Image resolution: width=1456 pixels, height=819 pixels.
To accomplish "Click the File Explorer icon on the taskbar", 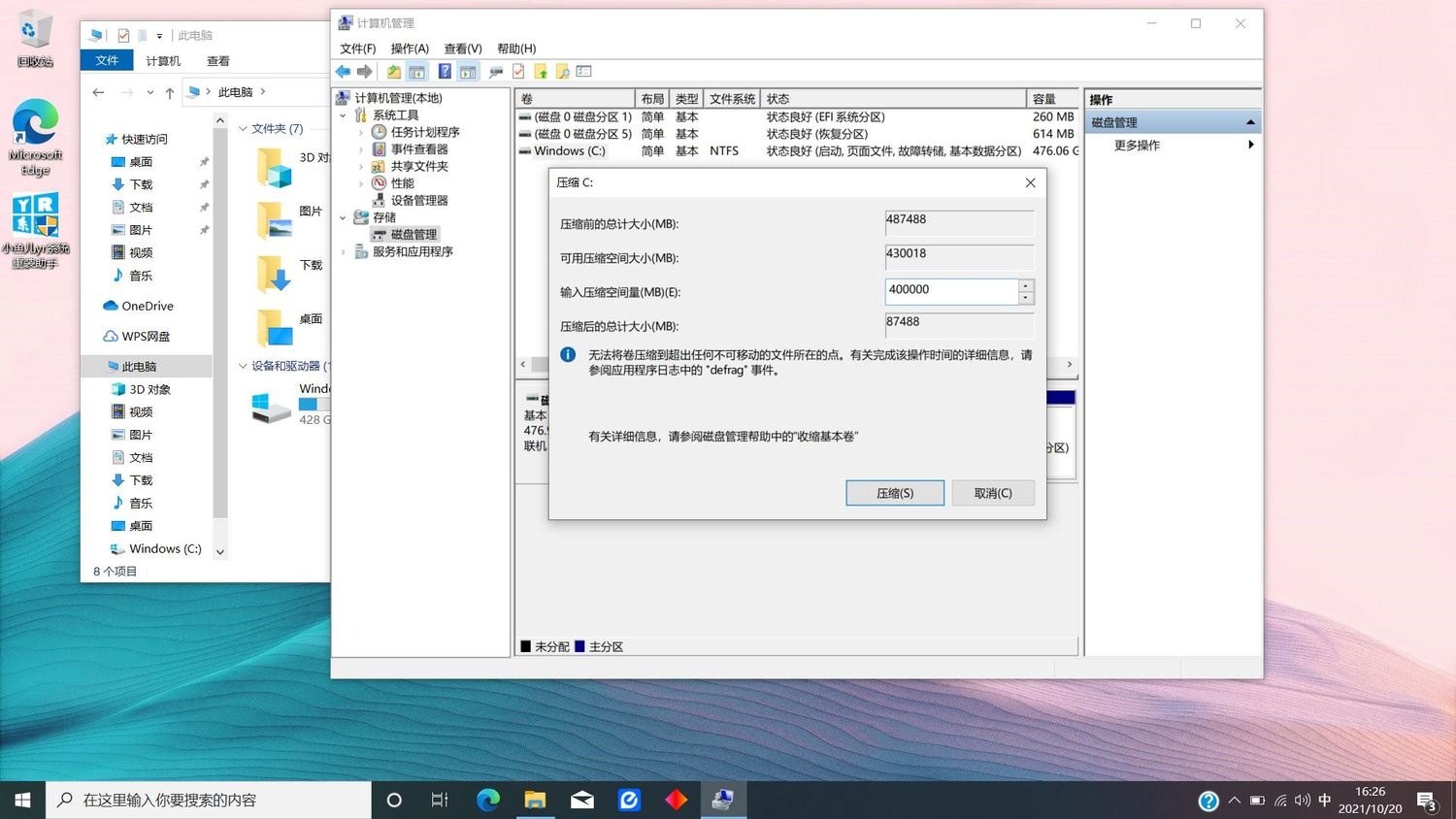I will 535,800.
